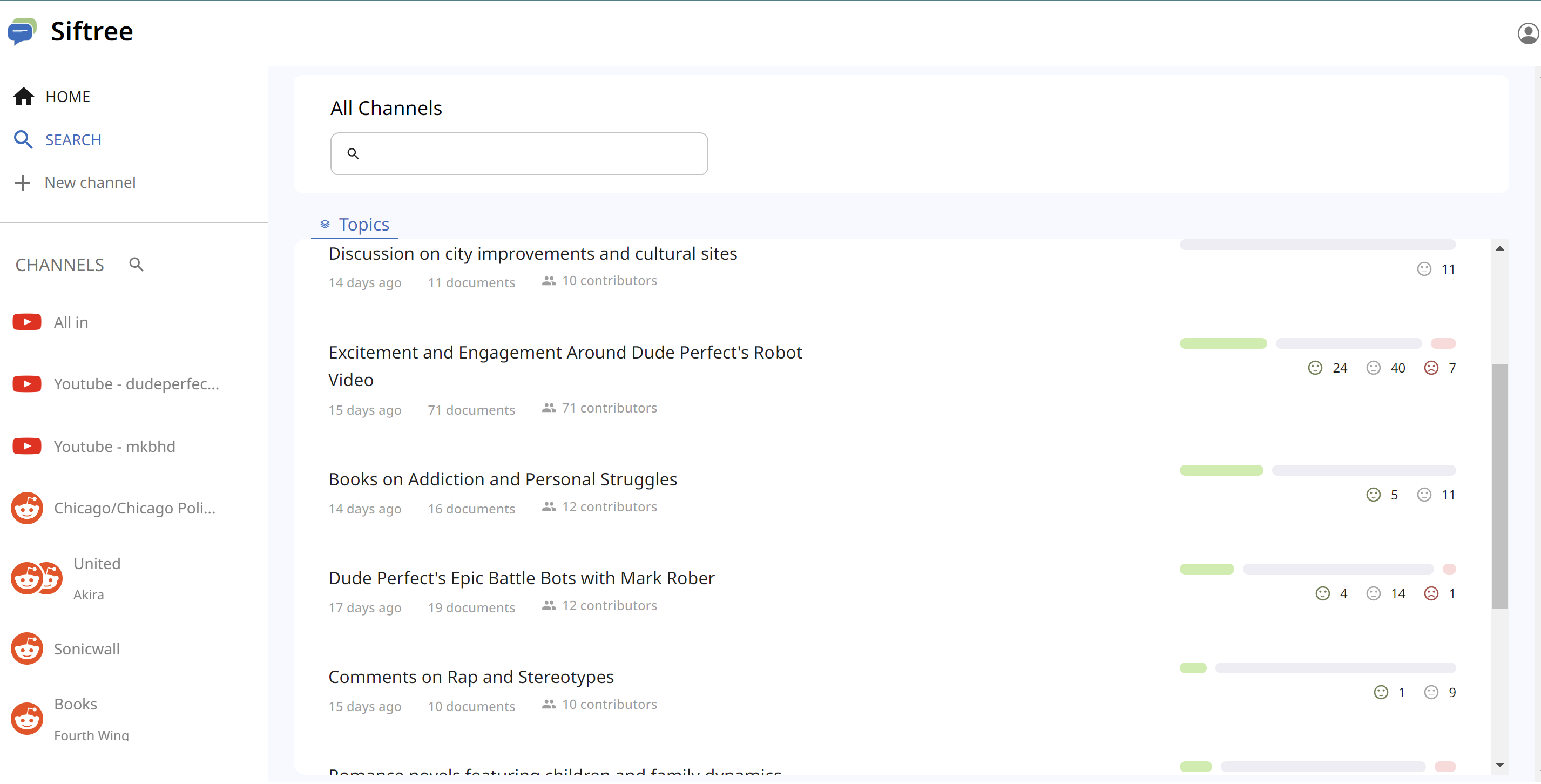Click the layers icon next to Topics
This screenshot has width=1541, height=784.
click(x=325, y=225)
